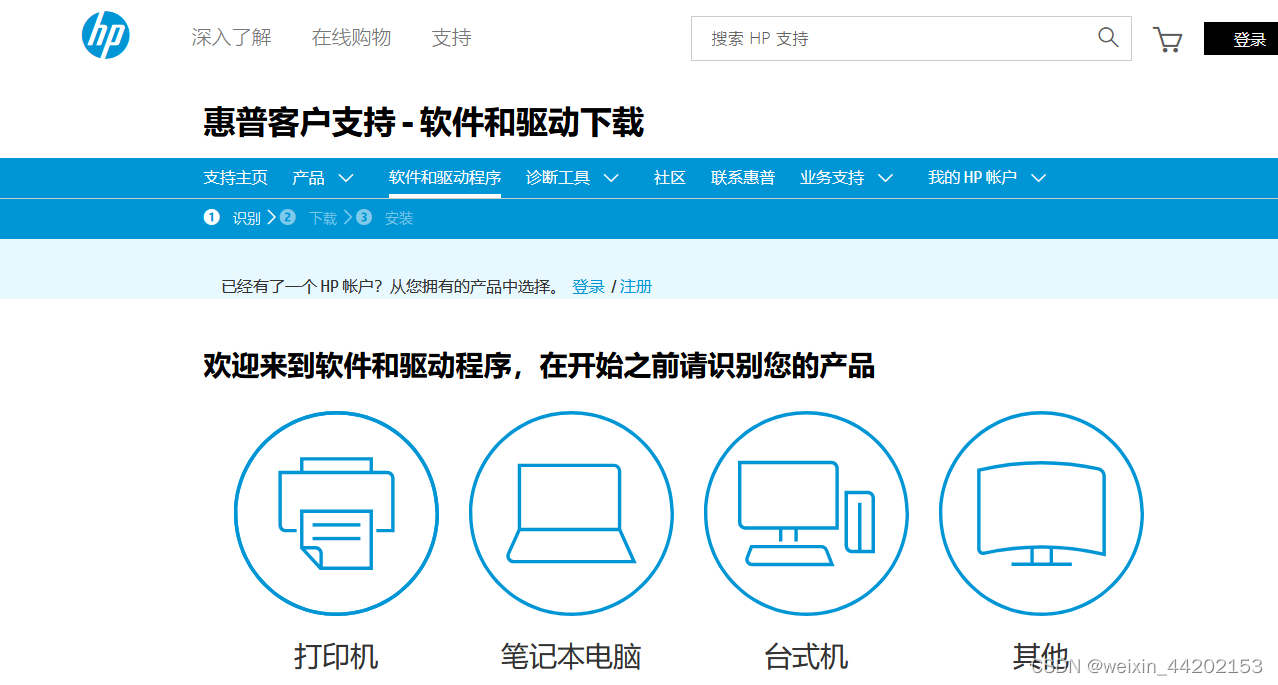Click the 笔记本电脑 label

pyautogui.click(x=571, y=657)
